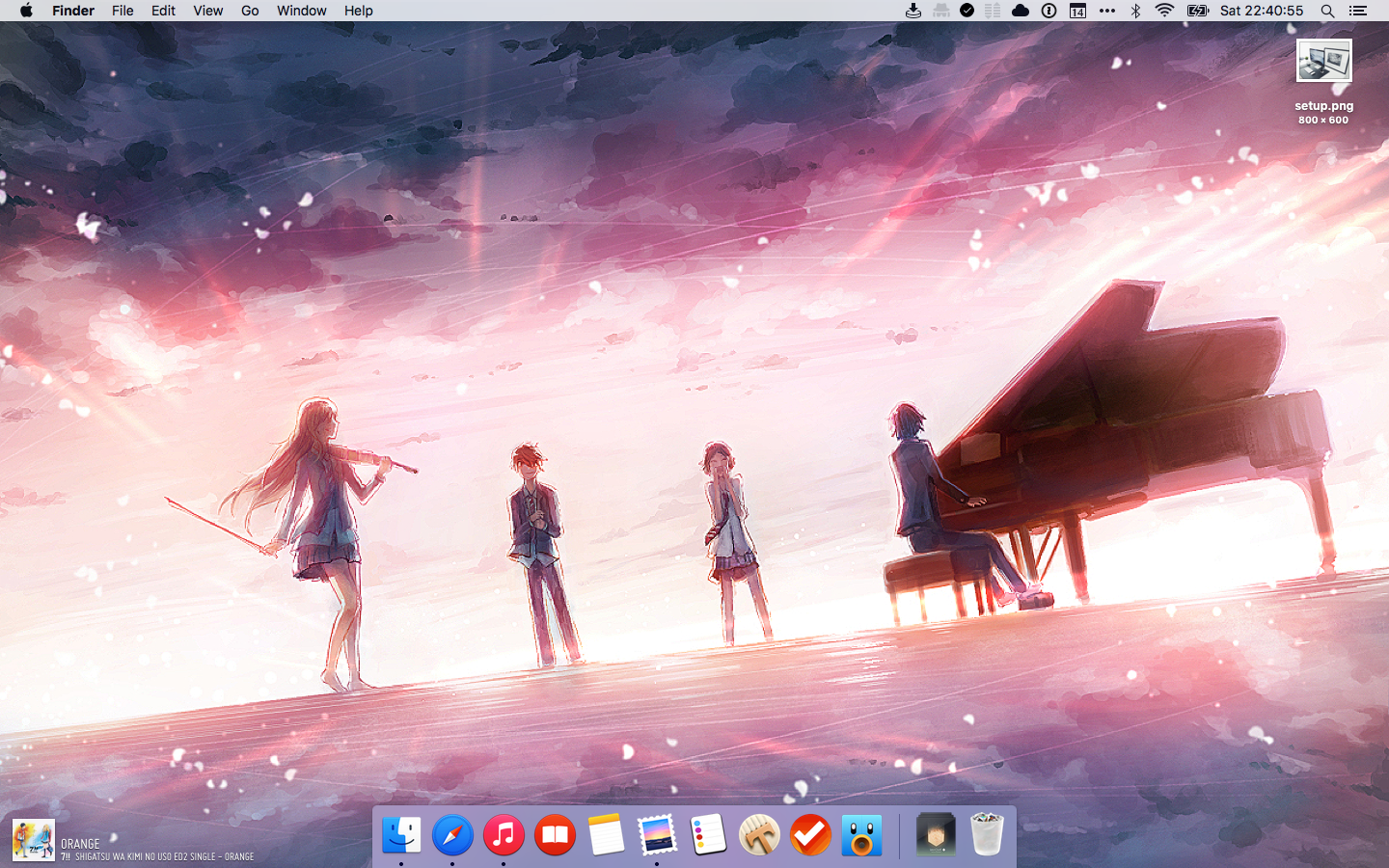Open Notification Center list icon
Image resolution: width=1389 pixels, height=868 pixels.
1358,11
